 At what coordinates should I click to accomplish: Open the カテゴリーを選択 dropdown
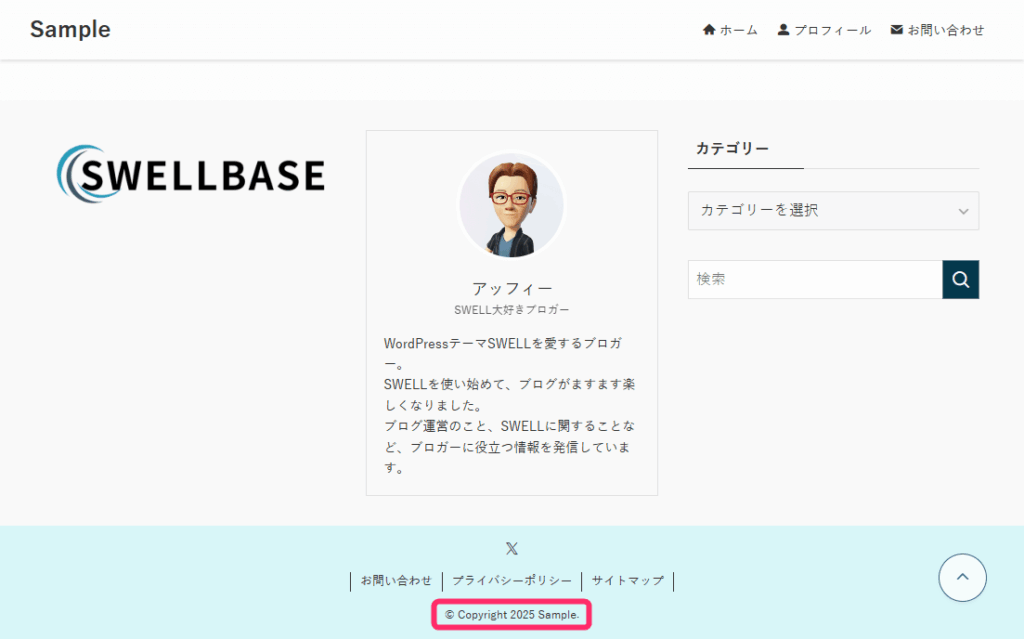coord(833,210)
